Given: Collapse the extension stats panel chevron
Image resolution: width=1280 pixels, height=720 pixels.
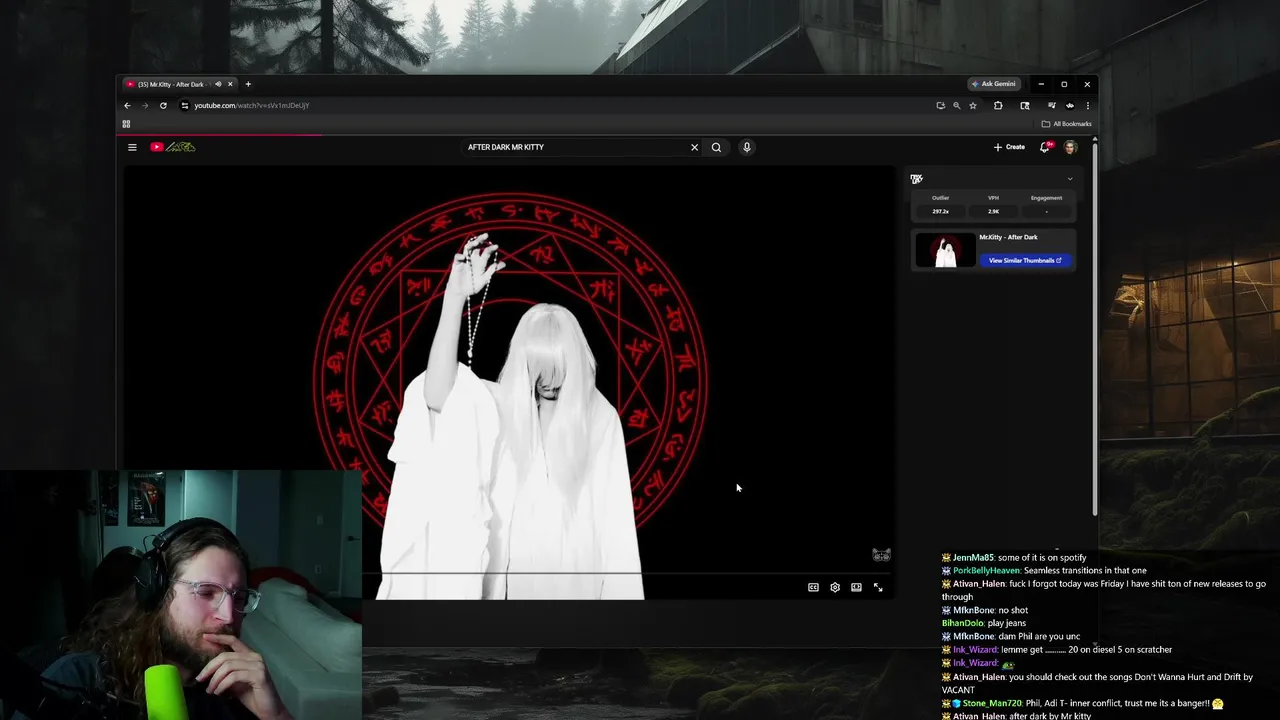Looking at the screenshot, I should 1070,179.
